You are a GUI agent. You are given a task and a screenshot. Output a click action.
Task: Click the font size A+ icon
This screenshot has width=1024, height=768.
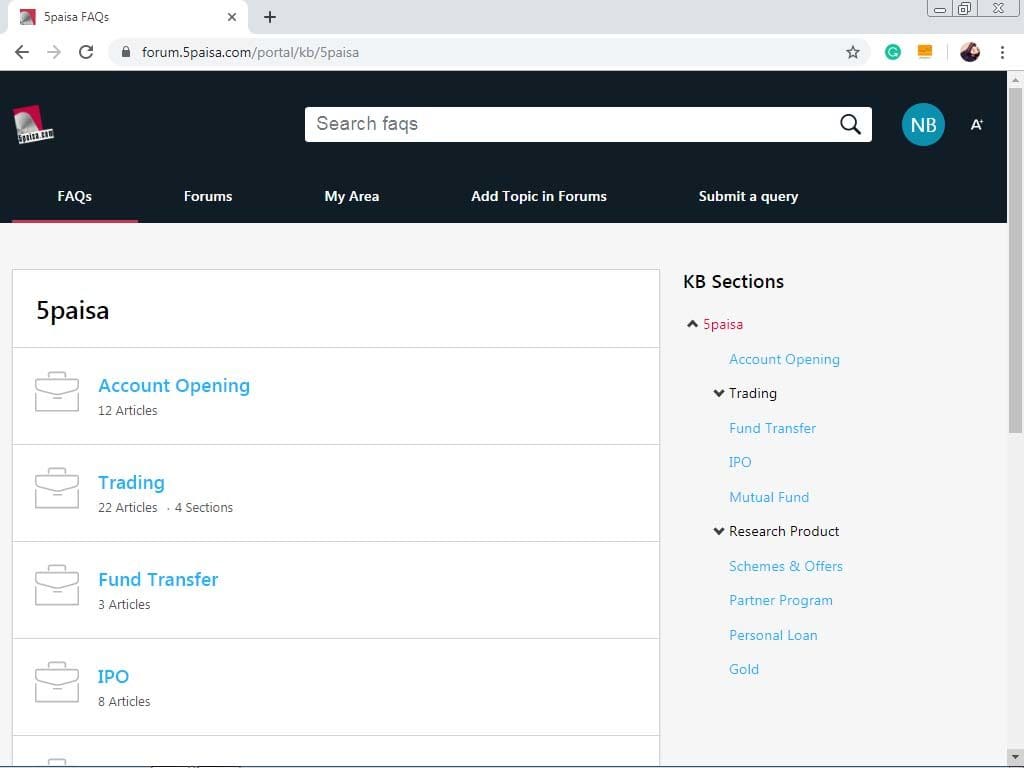[976, 124]
